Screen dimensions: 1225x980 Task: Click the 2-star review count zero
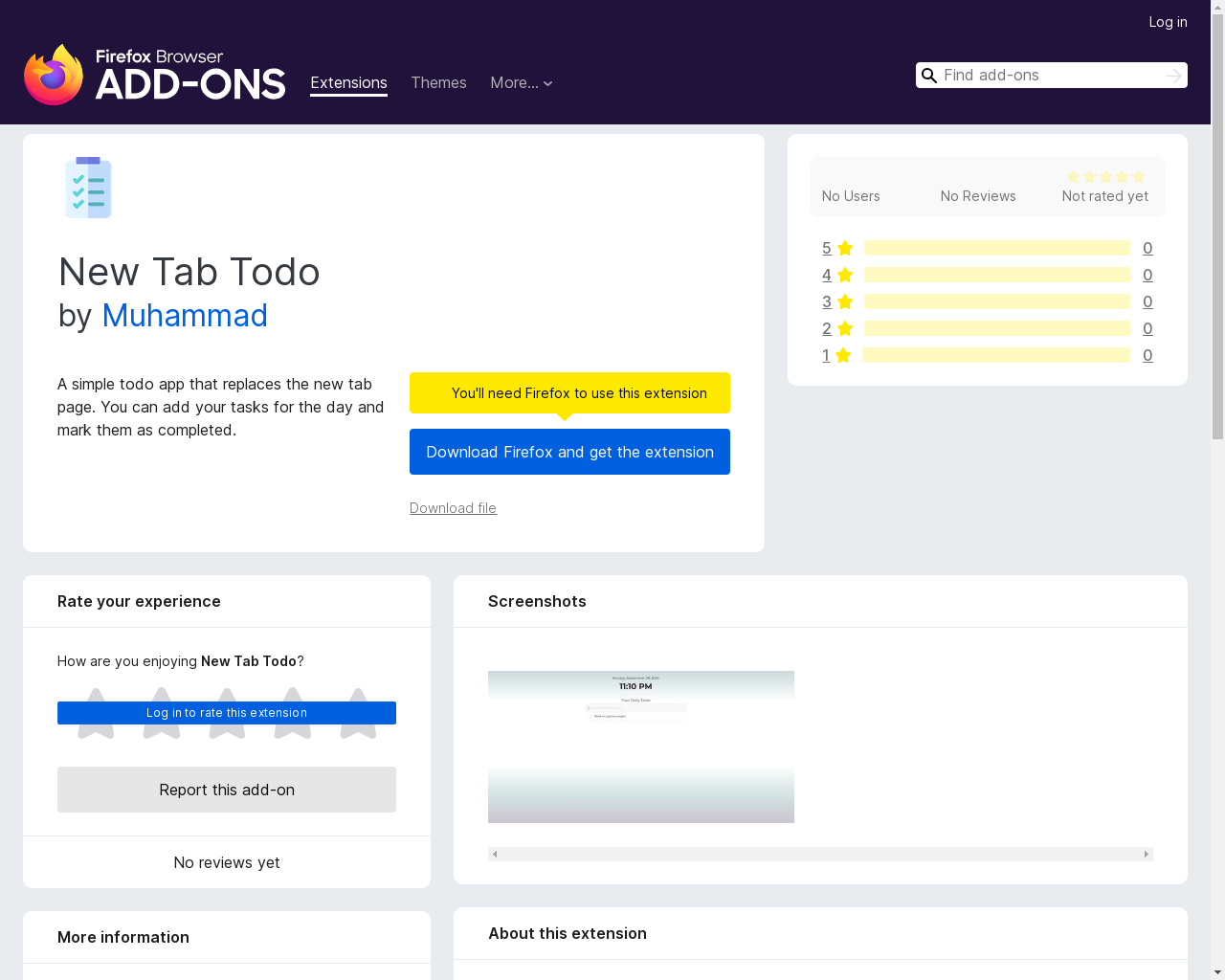click(x=1147, y=328)
